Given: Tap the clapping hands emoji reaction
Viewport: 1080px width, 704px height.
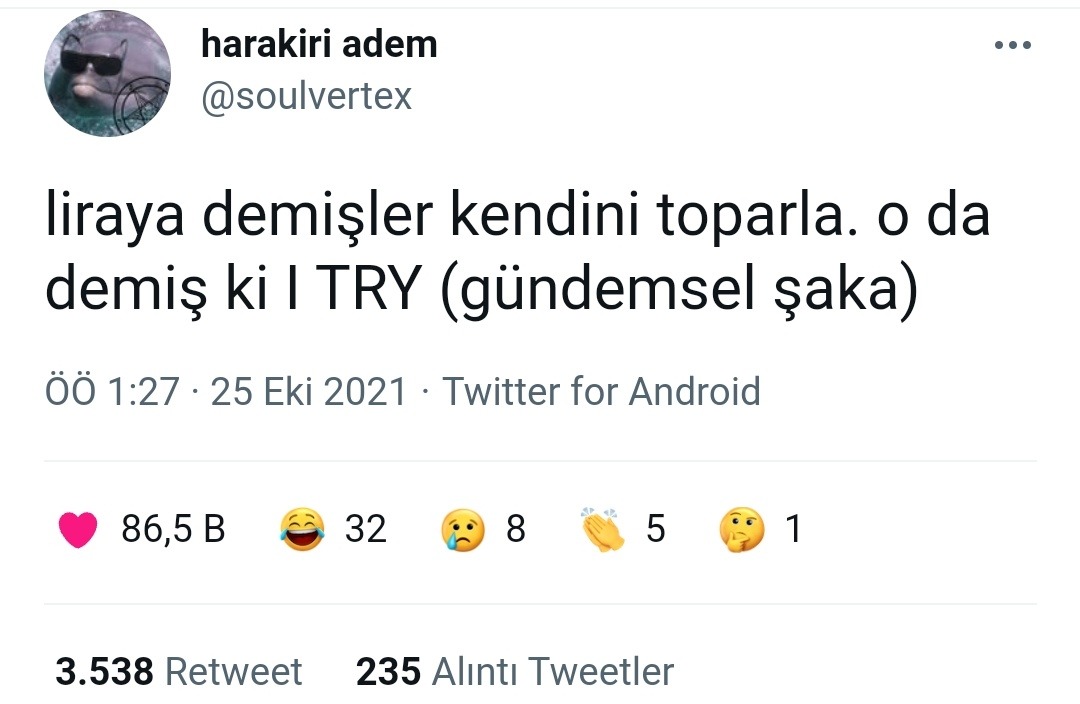Looking at the screenshot, I should coord(603,529).
